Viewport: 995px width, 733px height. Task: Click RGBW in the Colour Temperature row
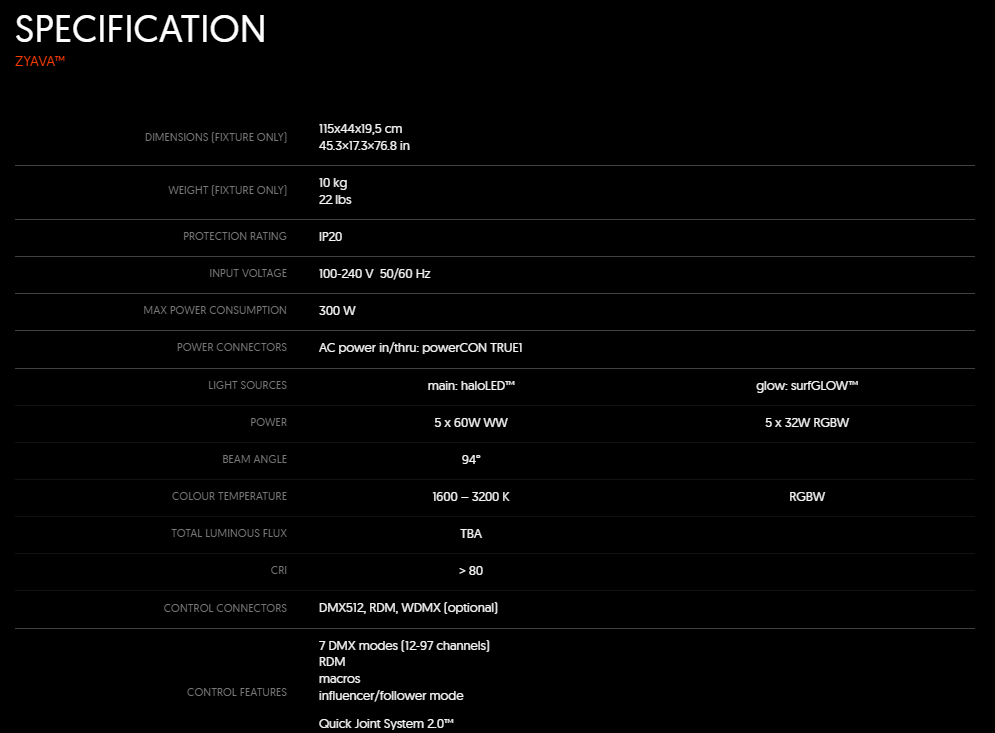tap(807, 497)
